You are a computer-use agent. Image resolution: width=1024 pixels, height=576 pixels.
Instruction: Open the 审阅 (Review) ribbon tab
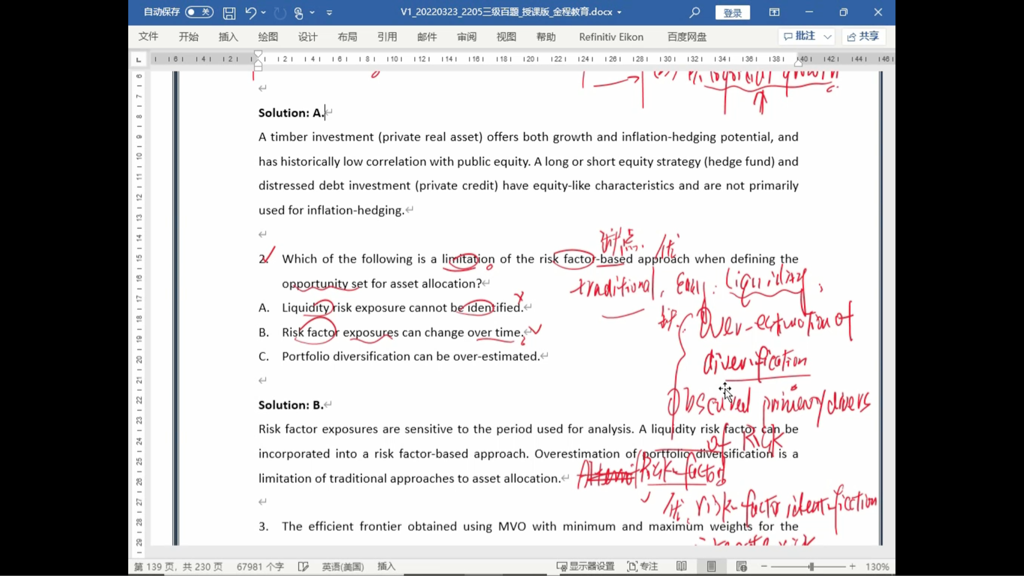point(467,37)
